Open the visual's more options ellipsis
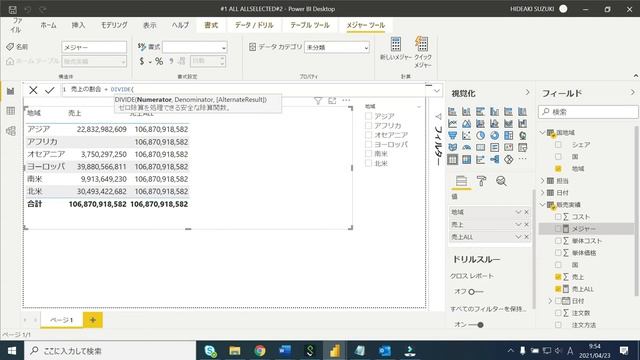 346,100
